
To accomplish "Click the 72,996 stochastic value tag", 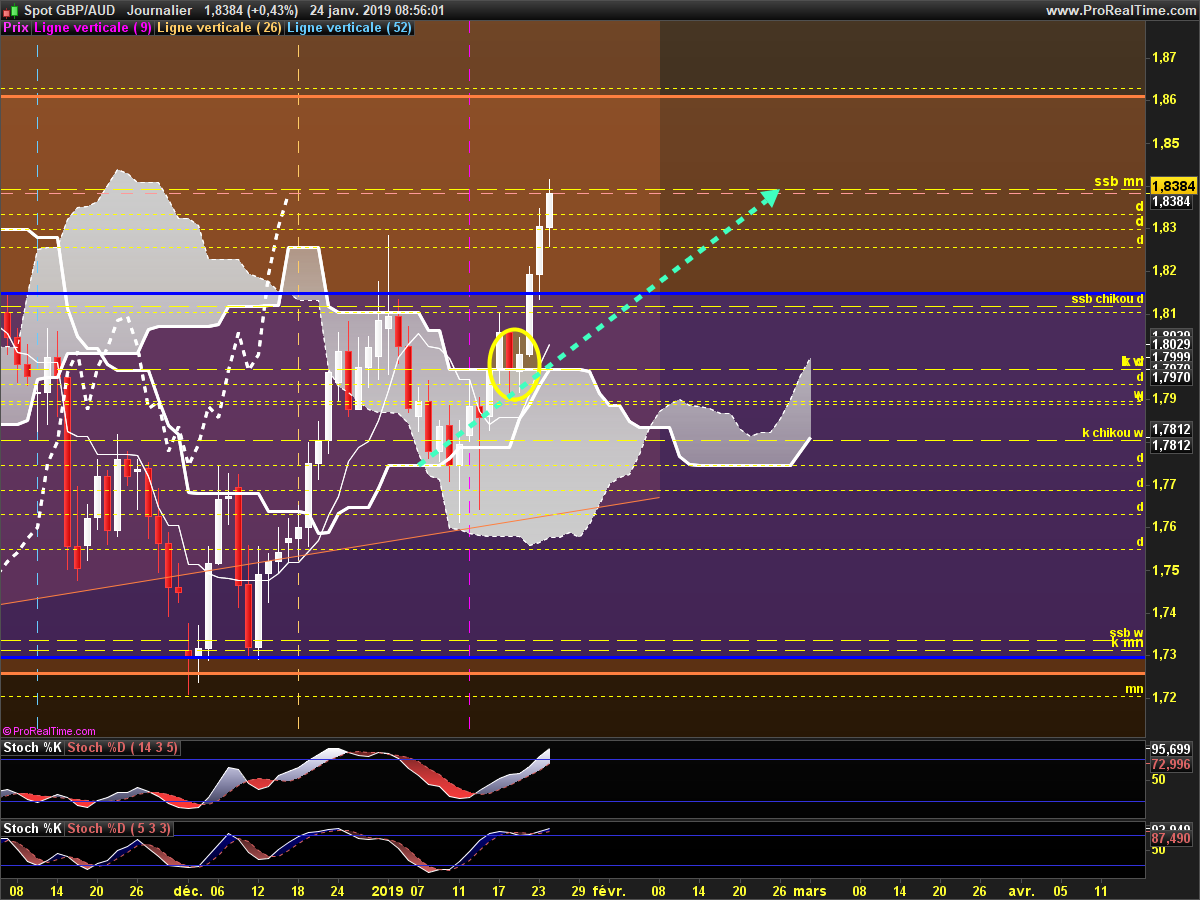I will [1171, 764].
